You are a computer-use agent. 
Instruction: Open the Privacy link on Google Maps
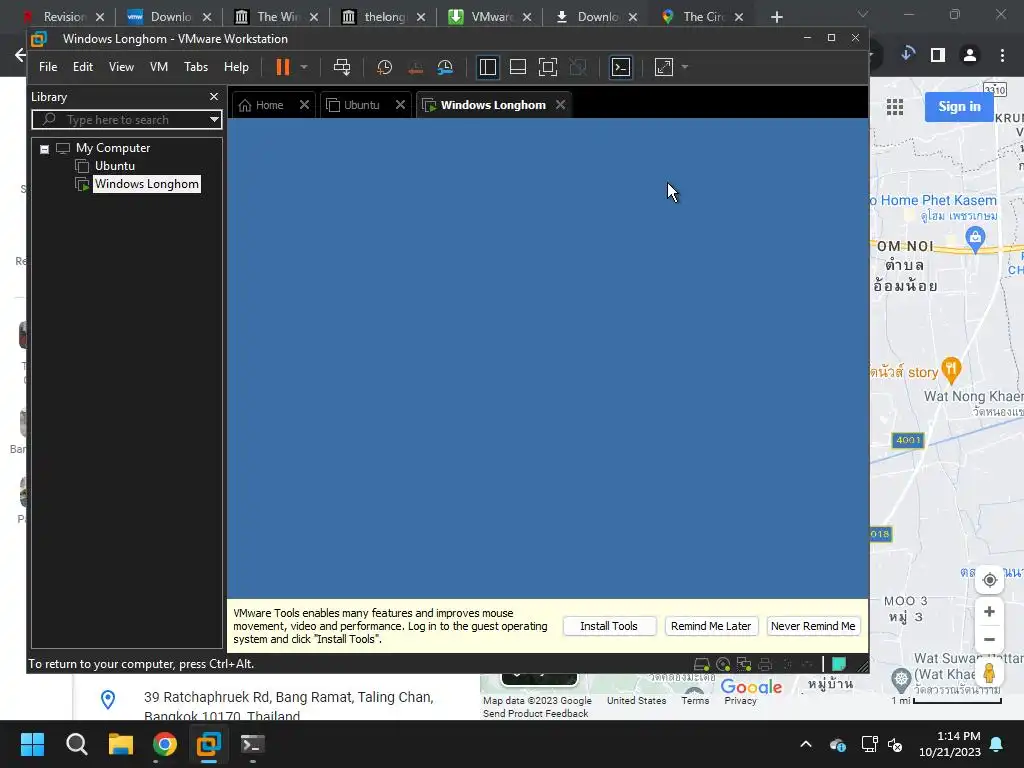(741, 700)
